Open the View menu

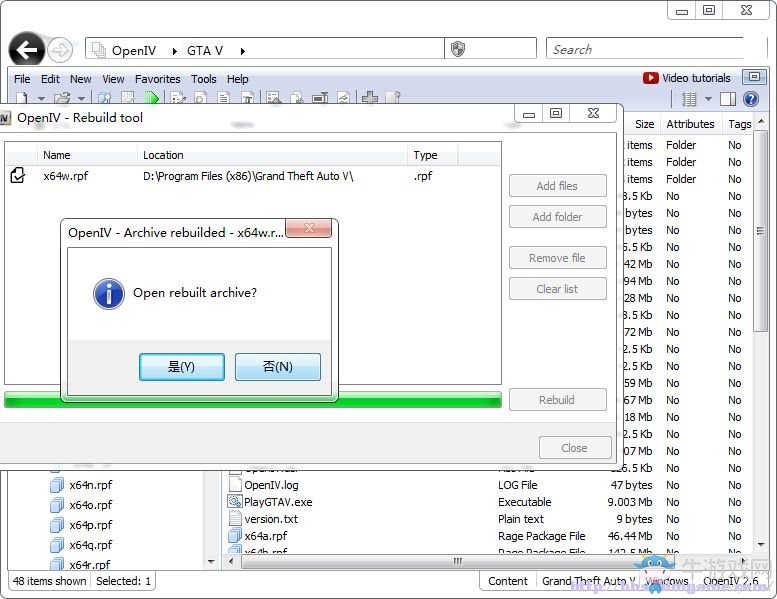coord(113,79)
